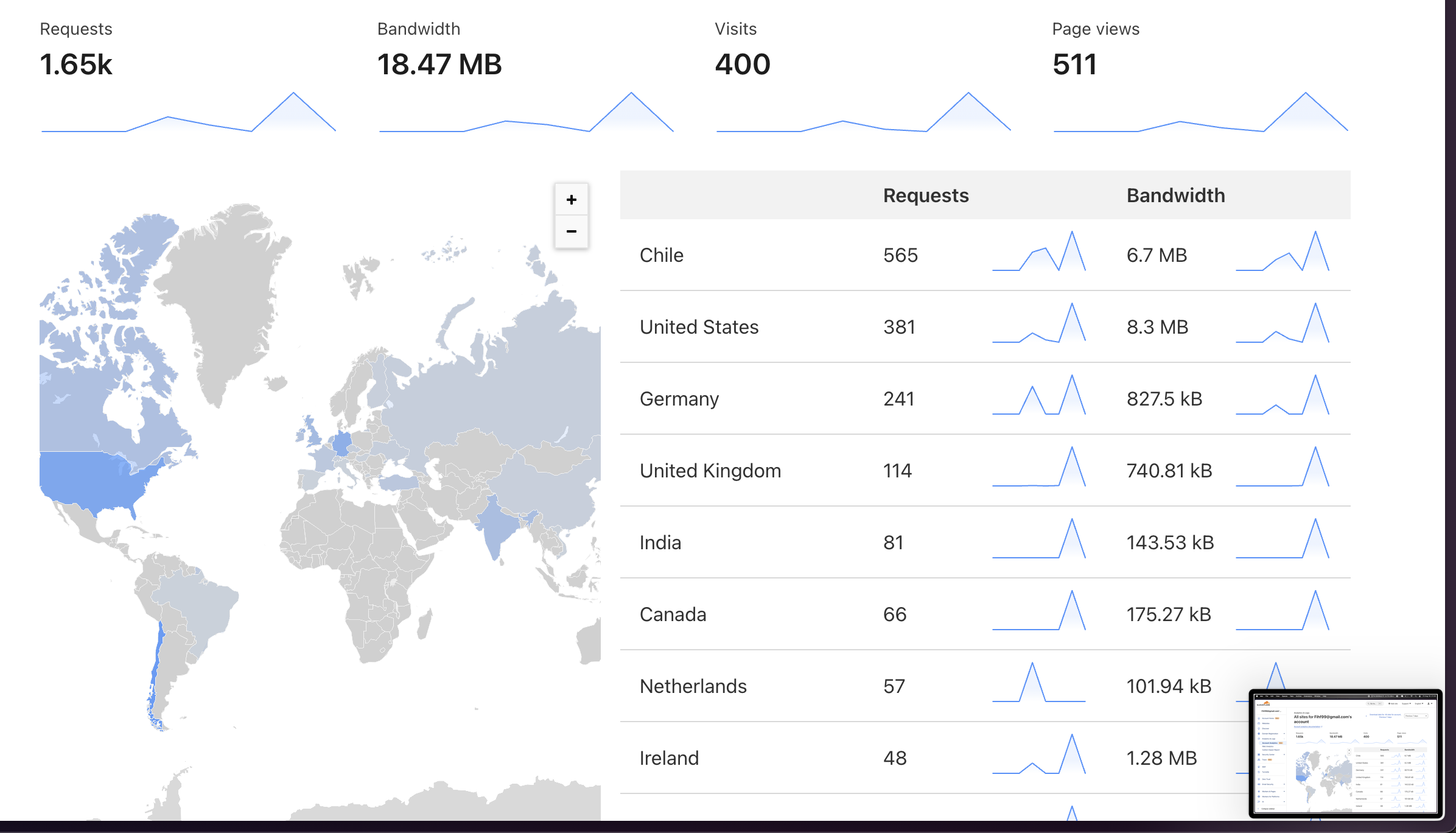Switch to Web Analytics

pos(1268,747)
